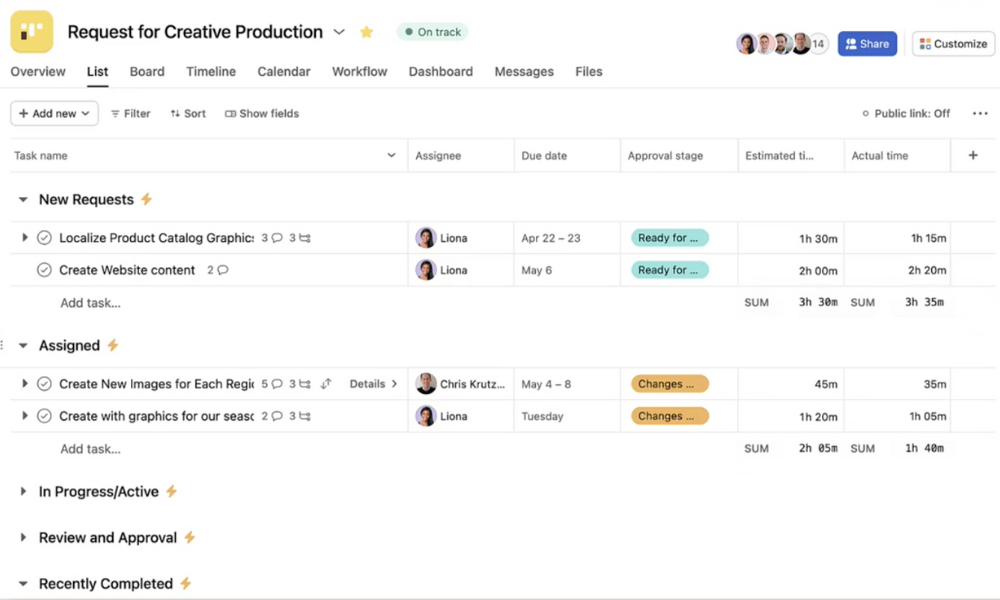1000x600 pixels.
Task: Open the Add new dropdown
Action: 54,114
